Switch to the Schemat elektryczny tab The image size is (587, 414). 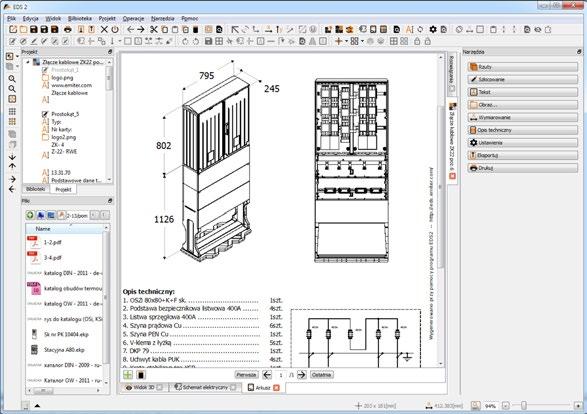(205, 387)
